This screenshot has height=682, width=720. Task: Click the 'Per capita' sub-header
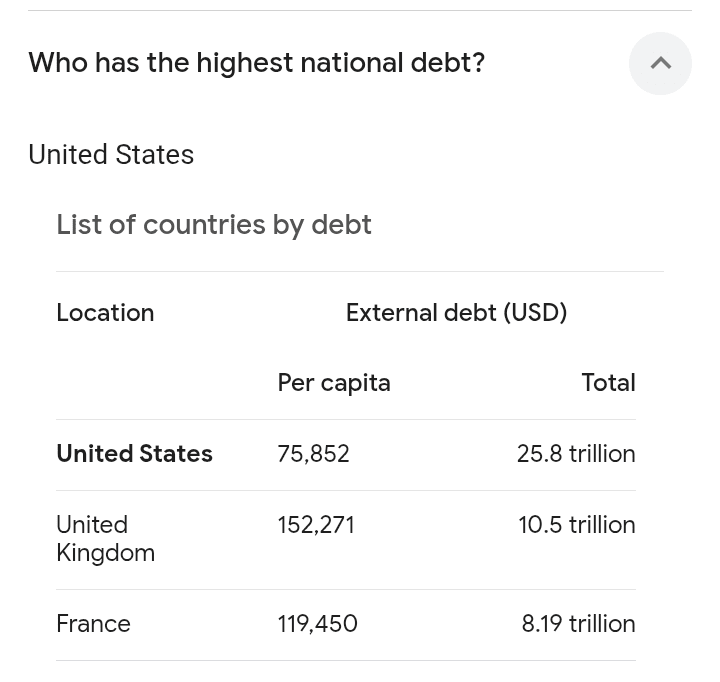coord(334,383)
